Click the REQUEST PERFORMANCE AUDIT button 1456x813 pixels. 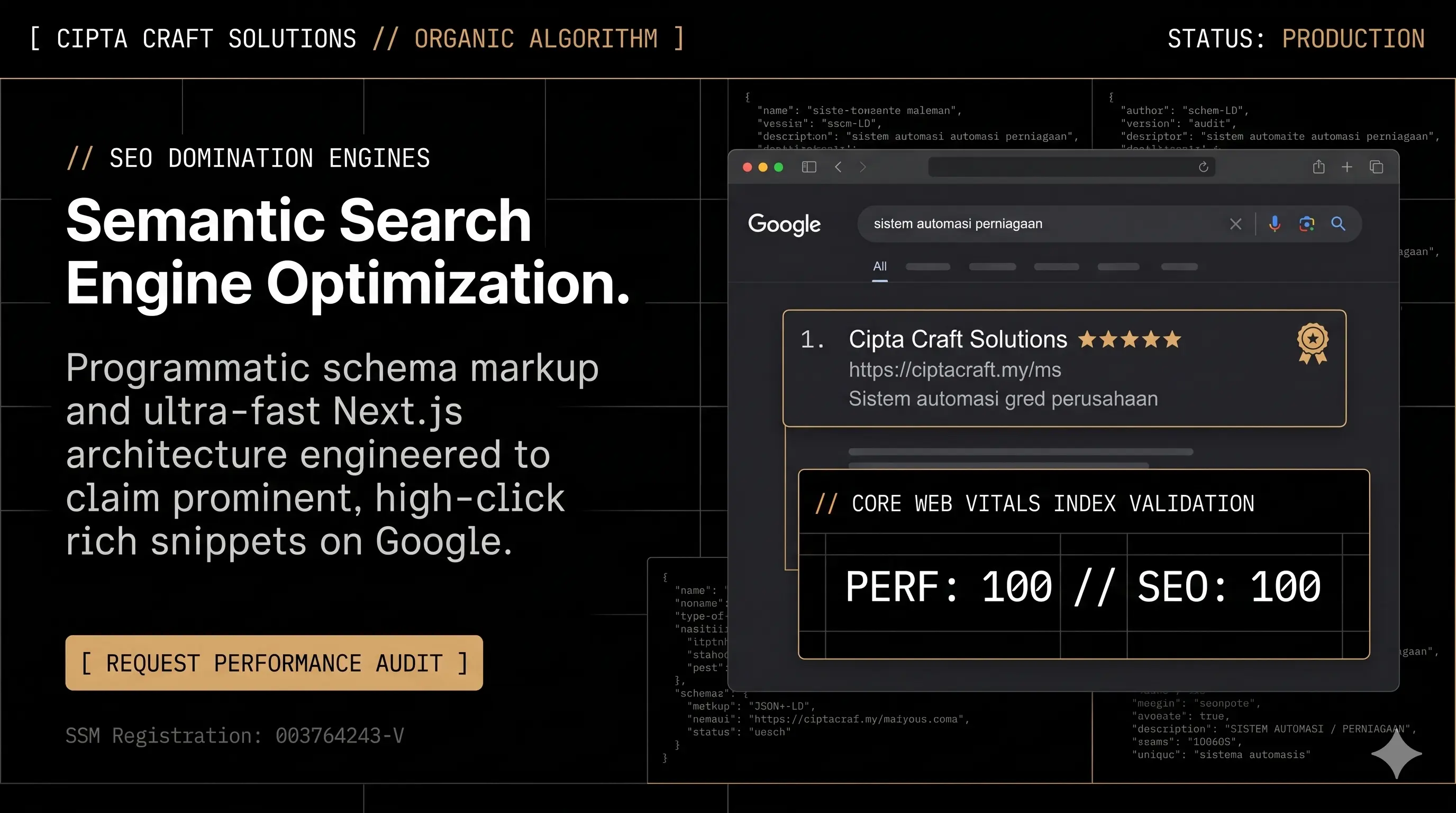(x=274, y=663)
